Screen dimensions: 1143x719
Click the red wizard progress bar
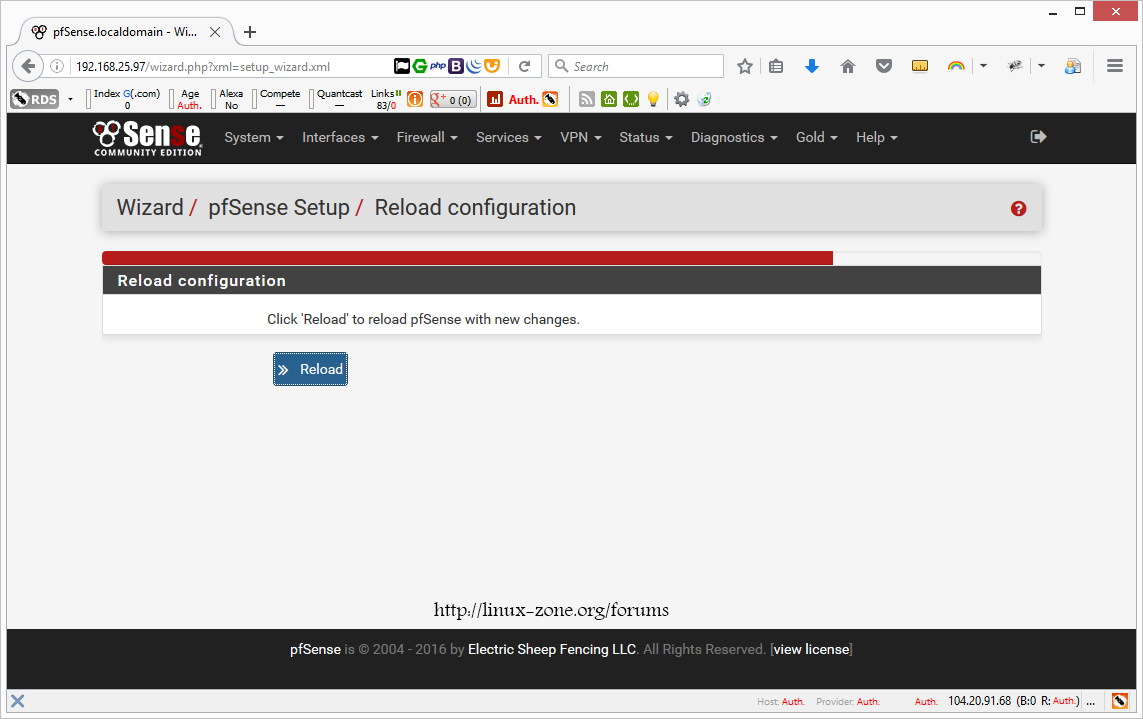point(467,258)
